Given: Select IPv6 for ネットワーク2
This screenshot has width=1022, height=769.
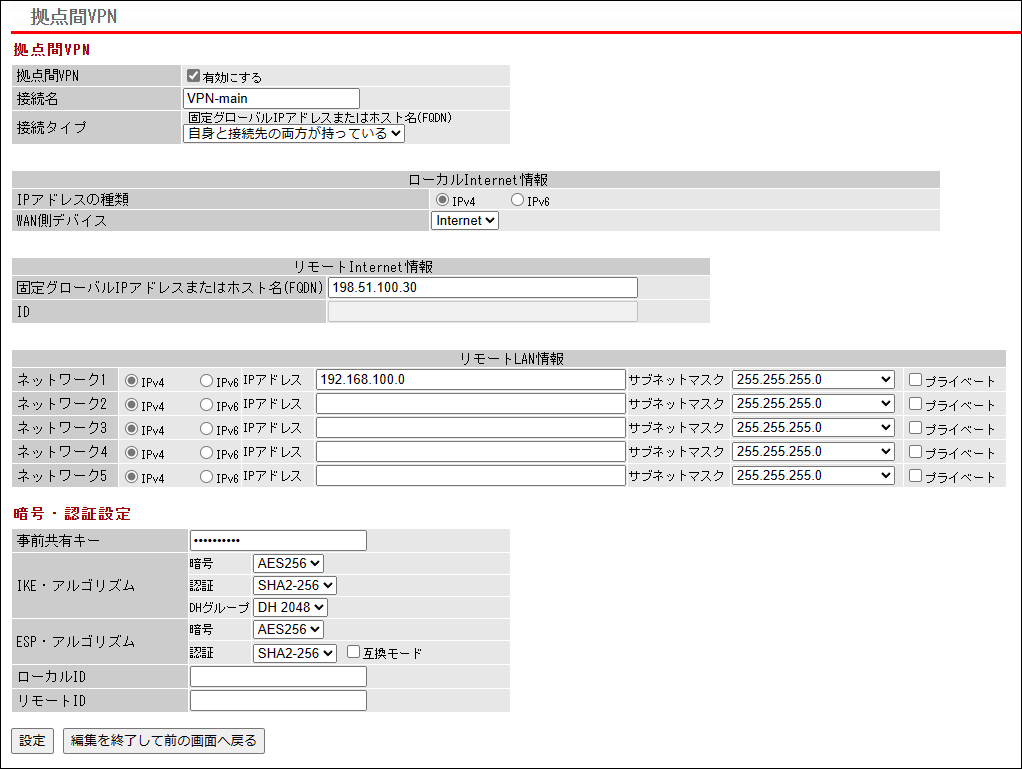Looking at the screenshot, I should point(207,405).
